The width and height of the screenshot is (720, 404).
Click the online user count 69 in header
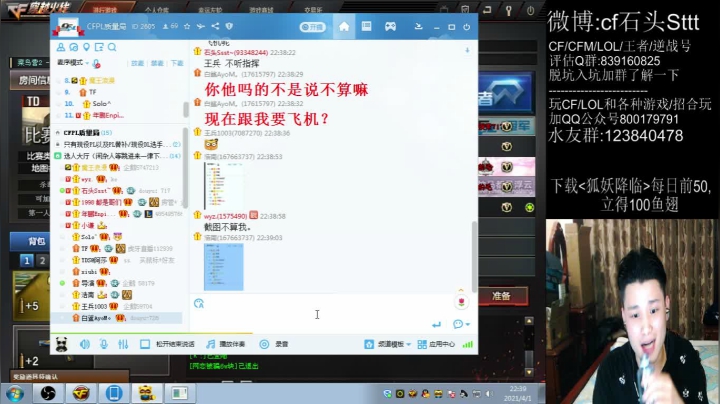170,26
